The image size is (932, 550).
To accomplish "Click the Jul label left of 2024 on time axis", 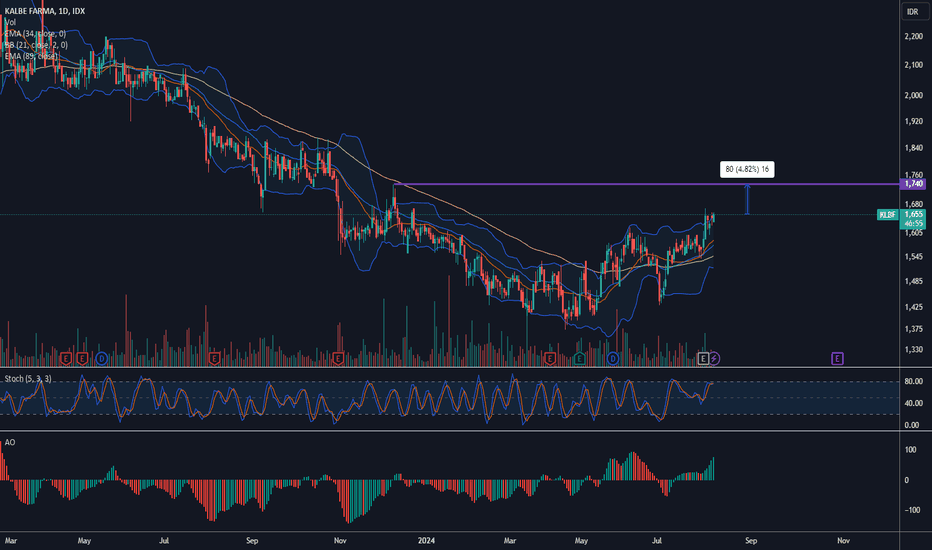I will [x=164, y=540].
